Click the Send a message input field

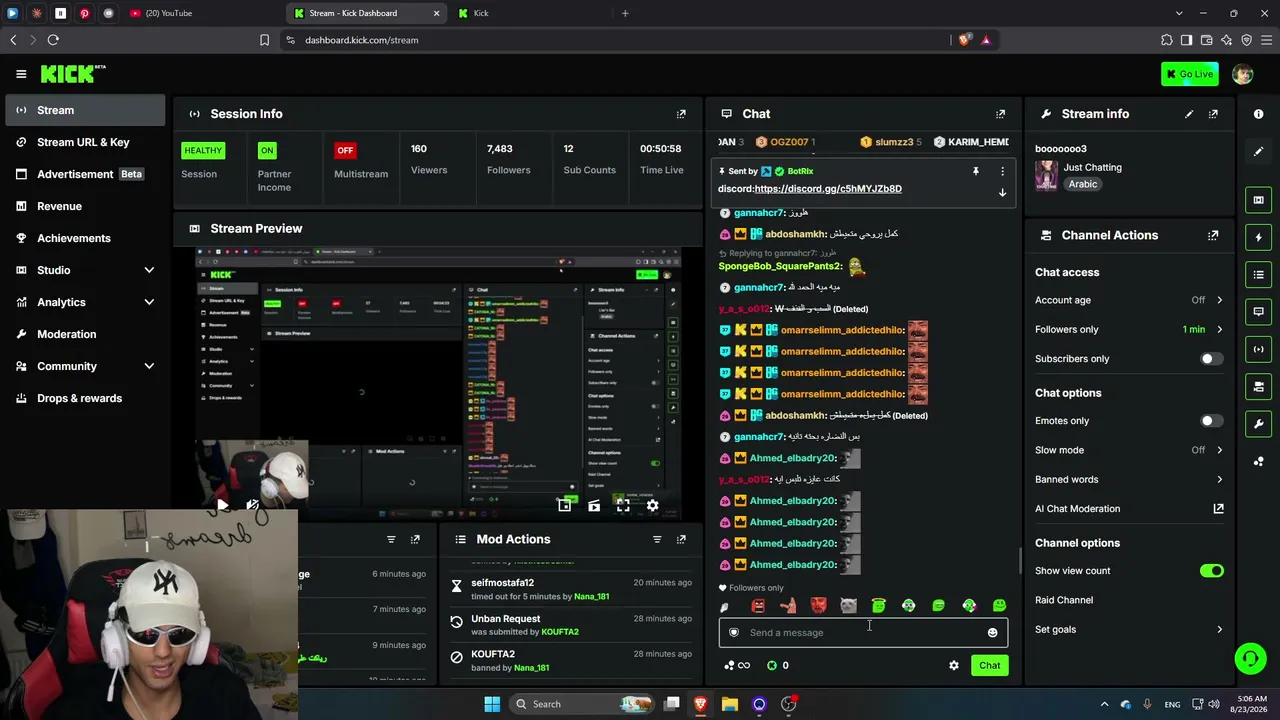[863, 632]
